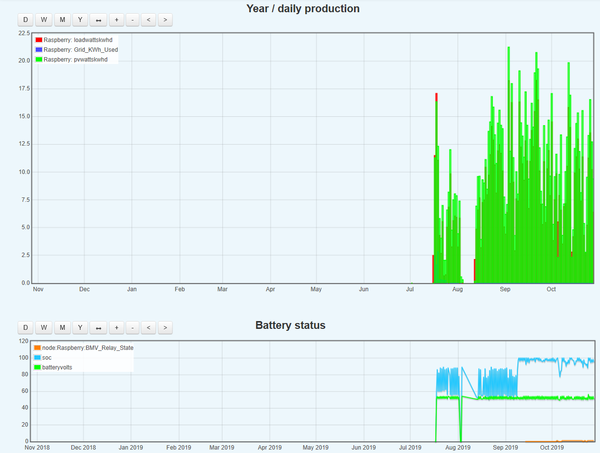600x453 pixels.
Task: Choose Month view for Battery status
Action: [62, 327]
